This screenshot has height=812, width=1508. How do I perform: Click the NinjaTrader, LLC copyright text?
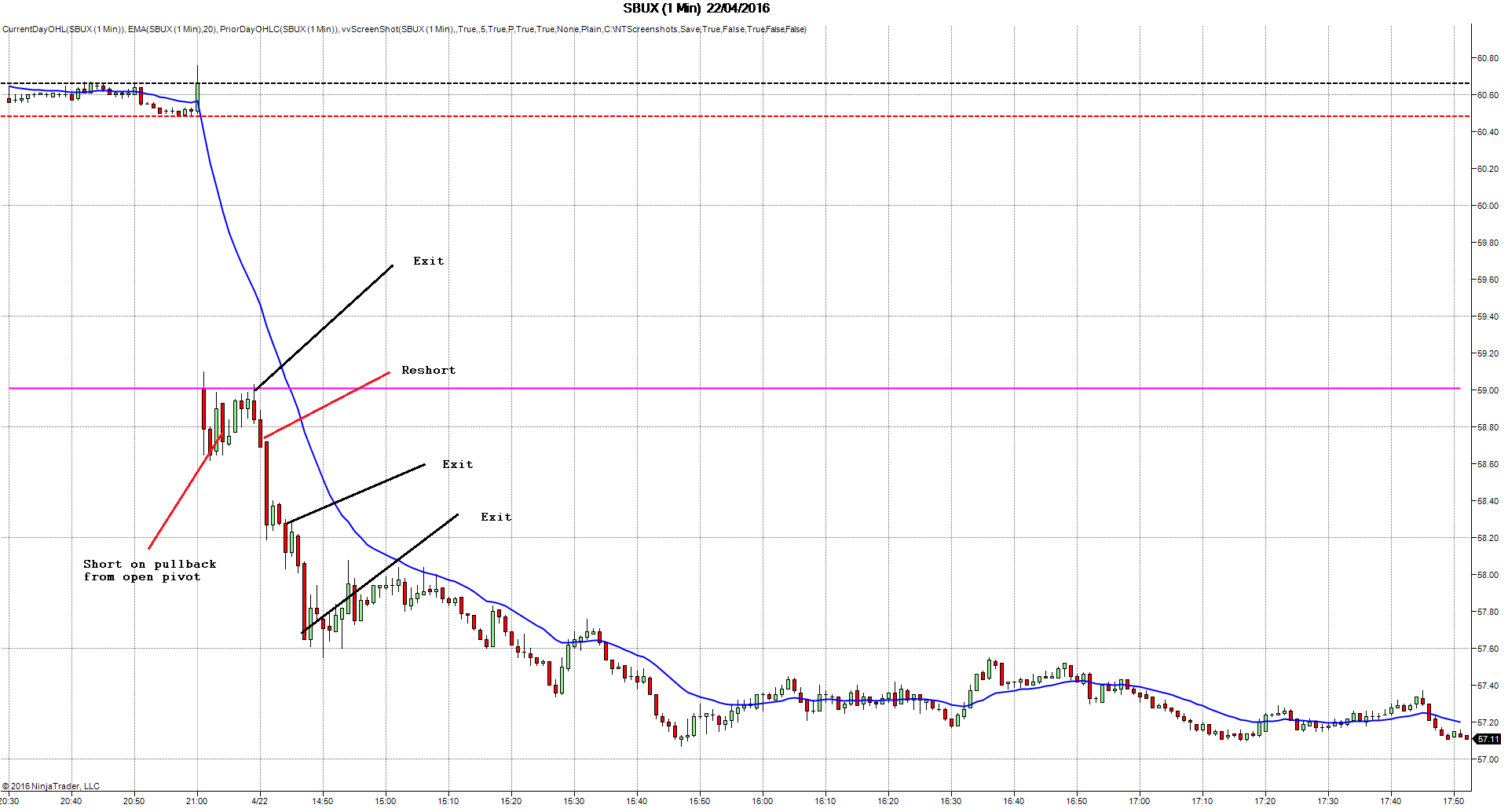(x=51, y=786)
